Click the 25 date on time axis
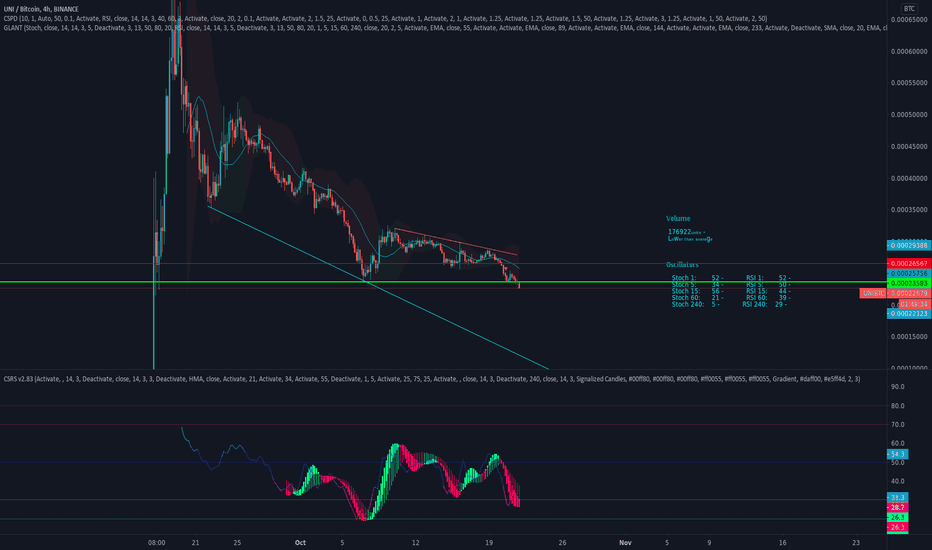932x550 pixels. click(x=237, y=542)
